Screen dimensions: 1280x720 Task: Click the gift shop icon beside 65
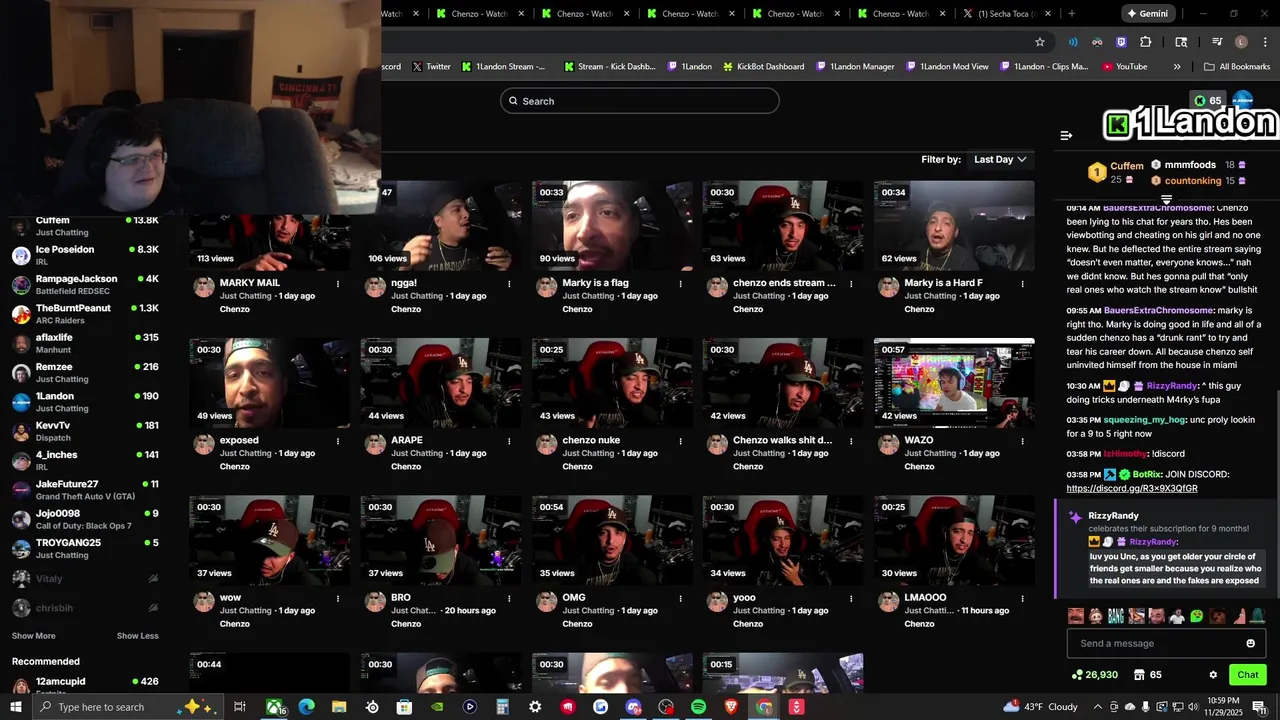pos(1139,675)
